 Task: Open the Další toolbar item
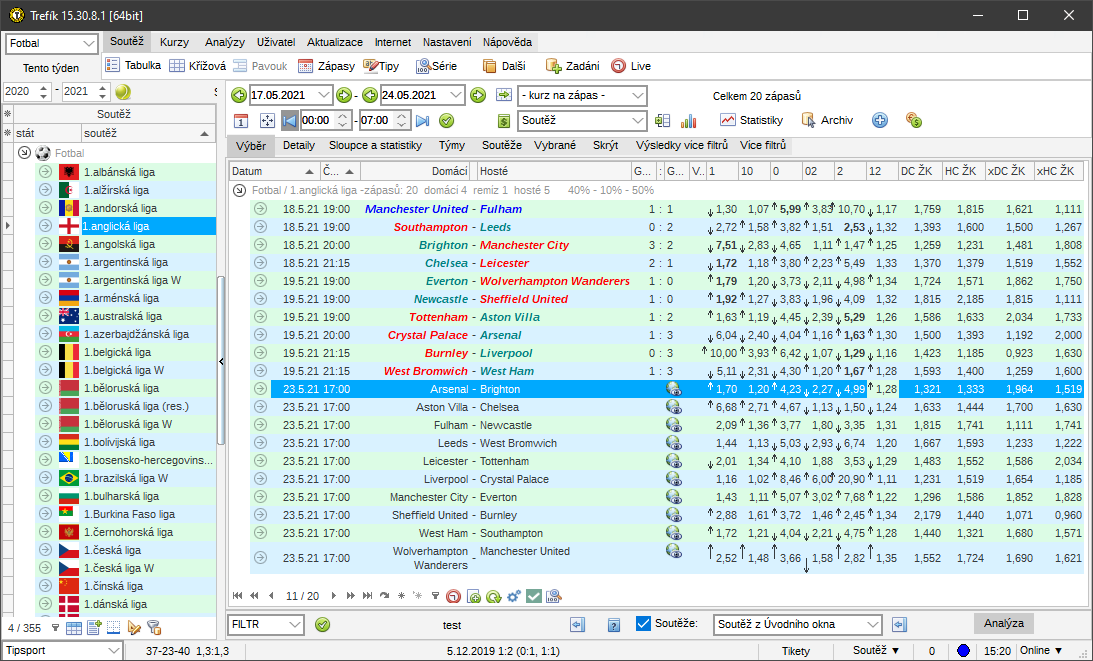(504, 66)
